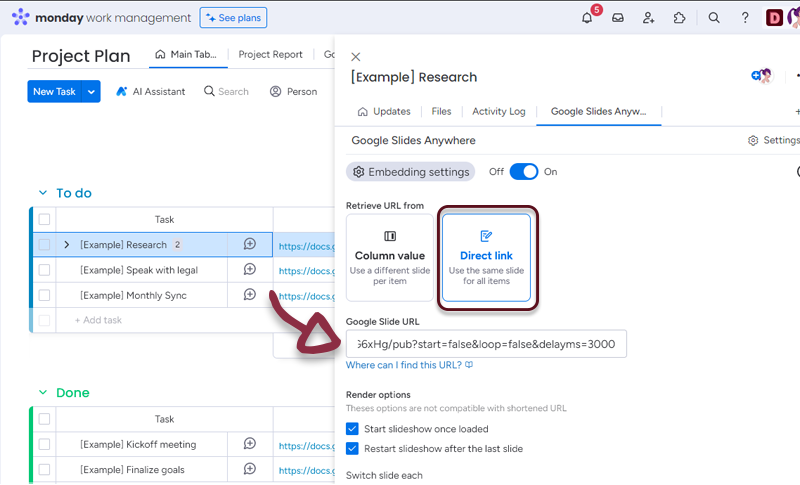Open 'Where can I find this URL?' link
This screenshot has height=485, width=800.
pos(404,365)
